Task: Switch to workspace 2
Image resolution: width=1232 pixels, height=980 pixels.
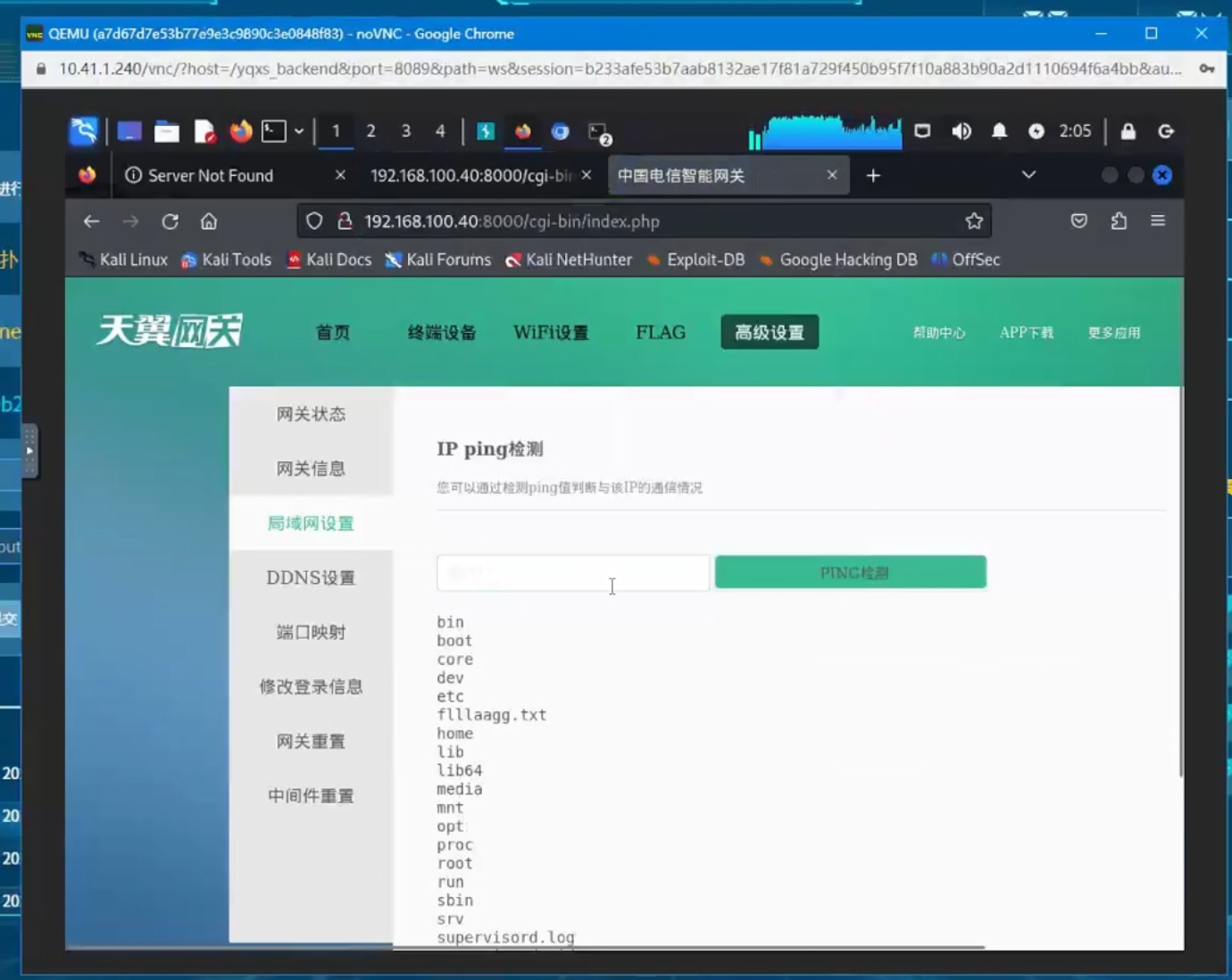Action: point(370,131)
